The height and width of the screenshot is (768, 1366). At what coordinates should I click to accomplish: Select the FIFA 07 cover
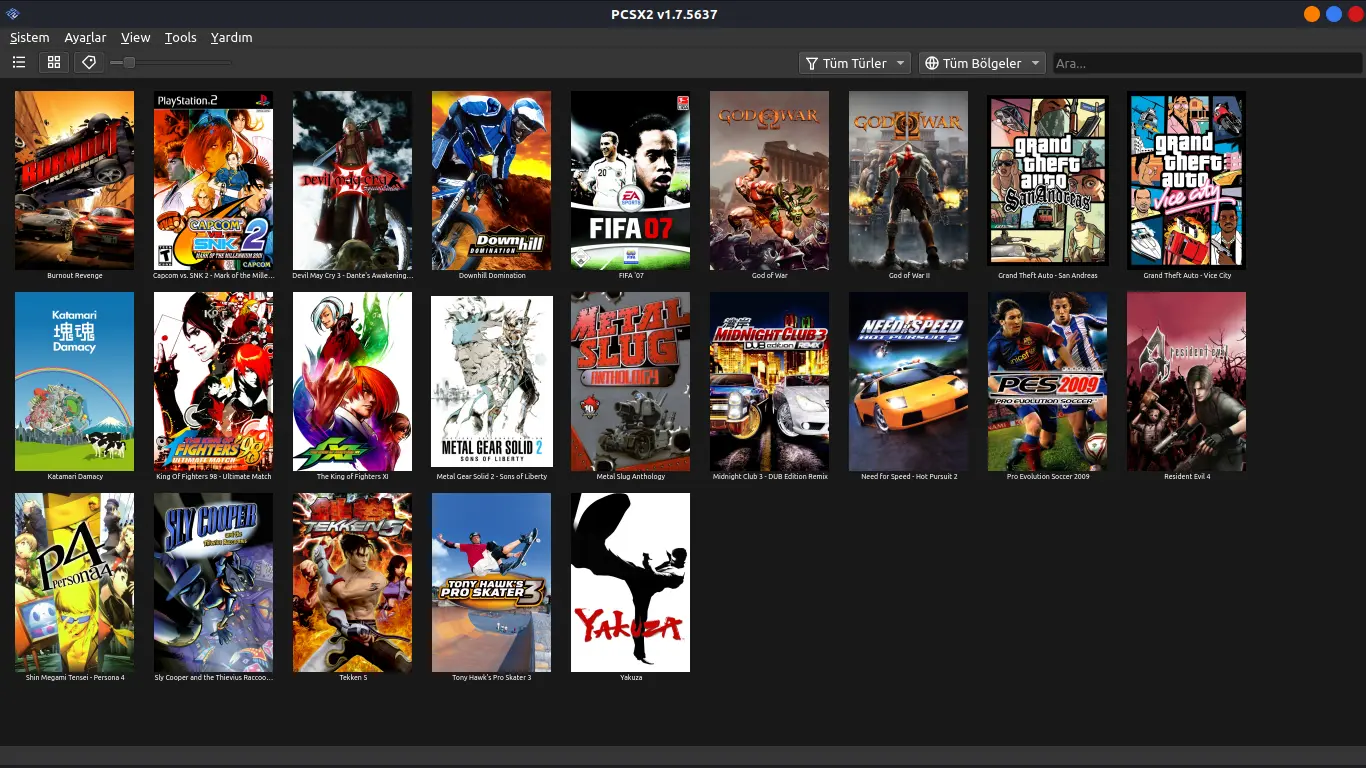pos(630,180)
